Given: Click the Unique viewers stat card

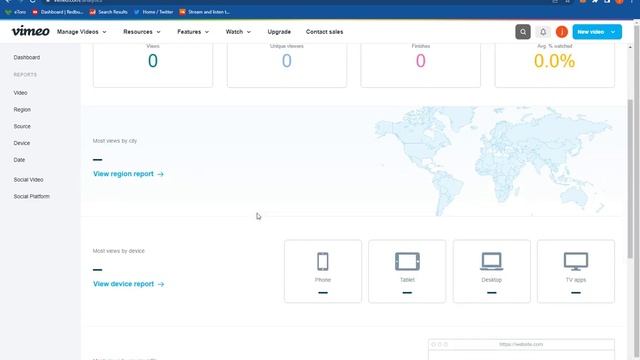Looking at the screenshot, I should point(287,64).
